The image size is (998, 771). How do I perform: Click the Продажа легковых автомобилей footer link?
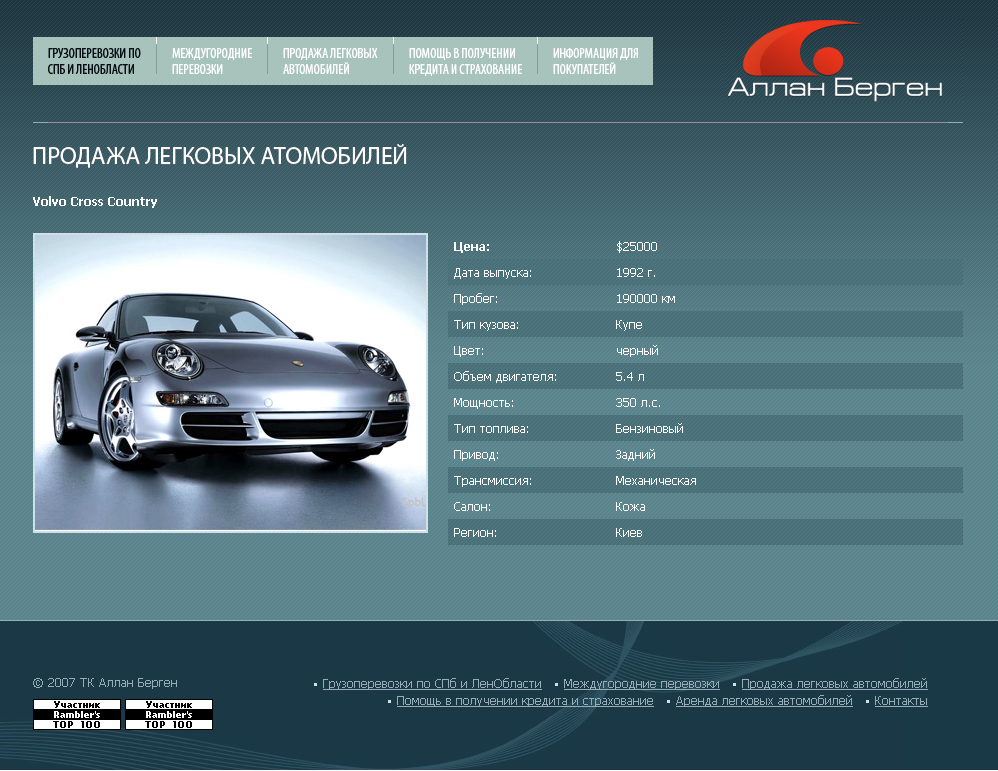click(834, 684)
